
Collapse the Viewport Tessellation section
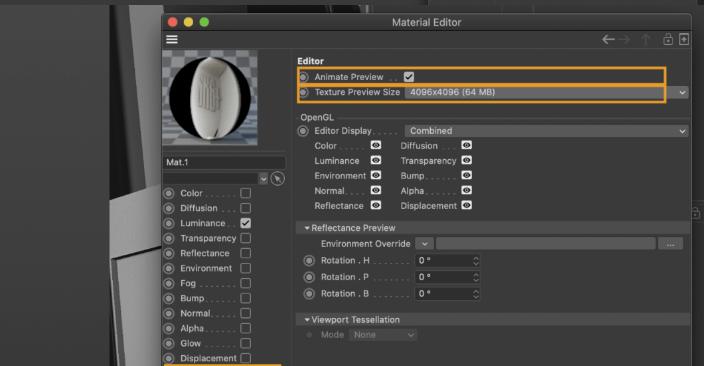click(307, 320)
